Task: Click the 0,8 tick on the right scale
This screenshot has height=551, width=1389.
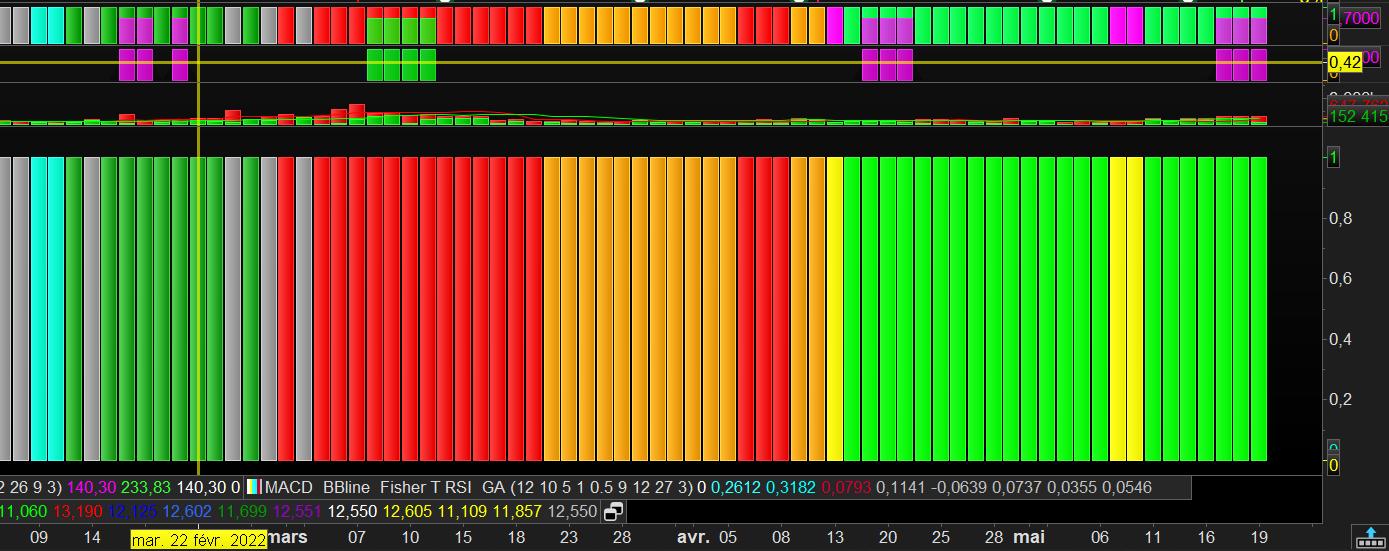Action: tap(1341, 218)
